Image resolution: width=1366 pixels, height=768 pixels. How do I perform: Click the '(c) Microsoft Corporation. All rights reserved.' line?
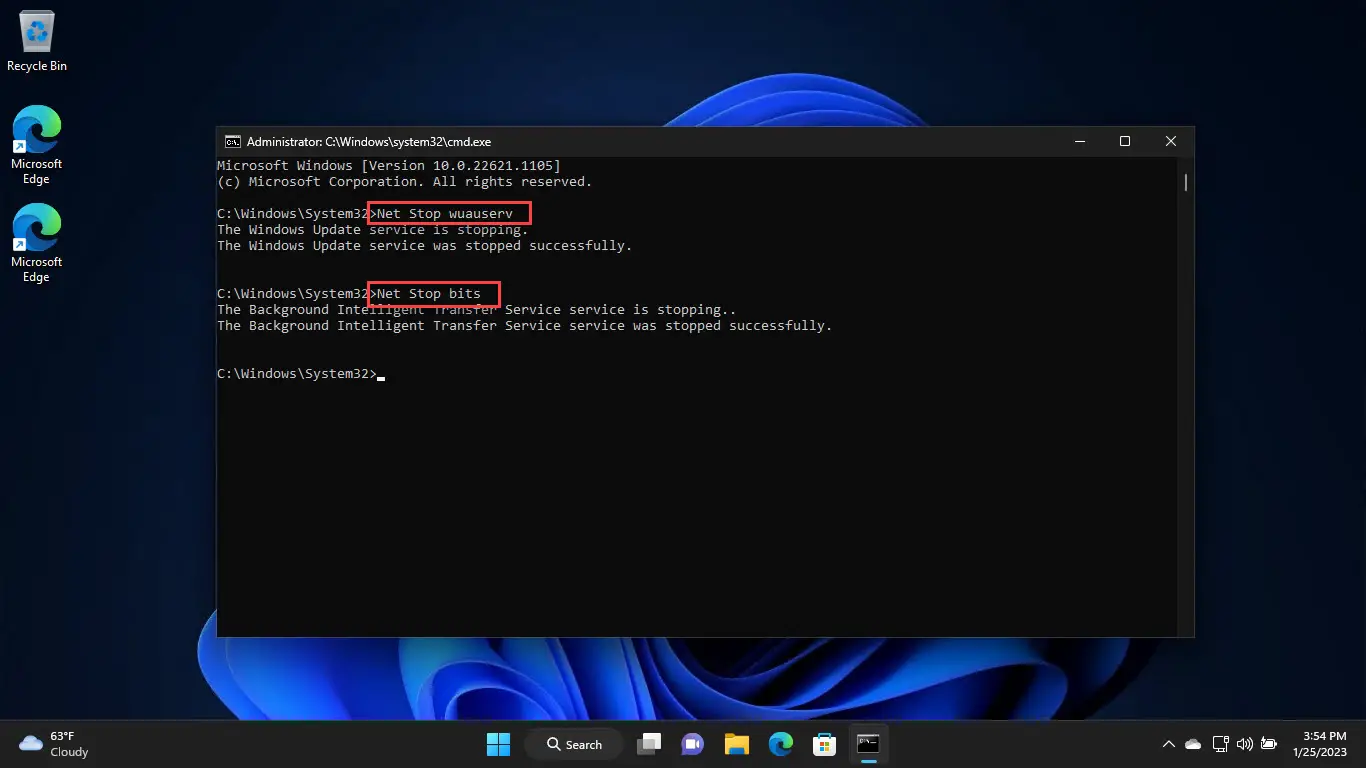click(x=405, y=181)
